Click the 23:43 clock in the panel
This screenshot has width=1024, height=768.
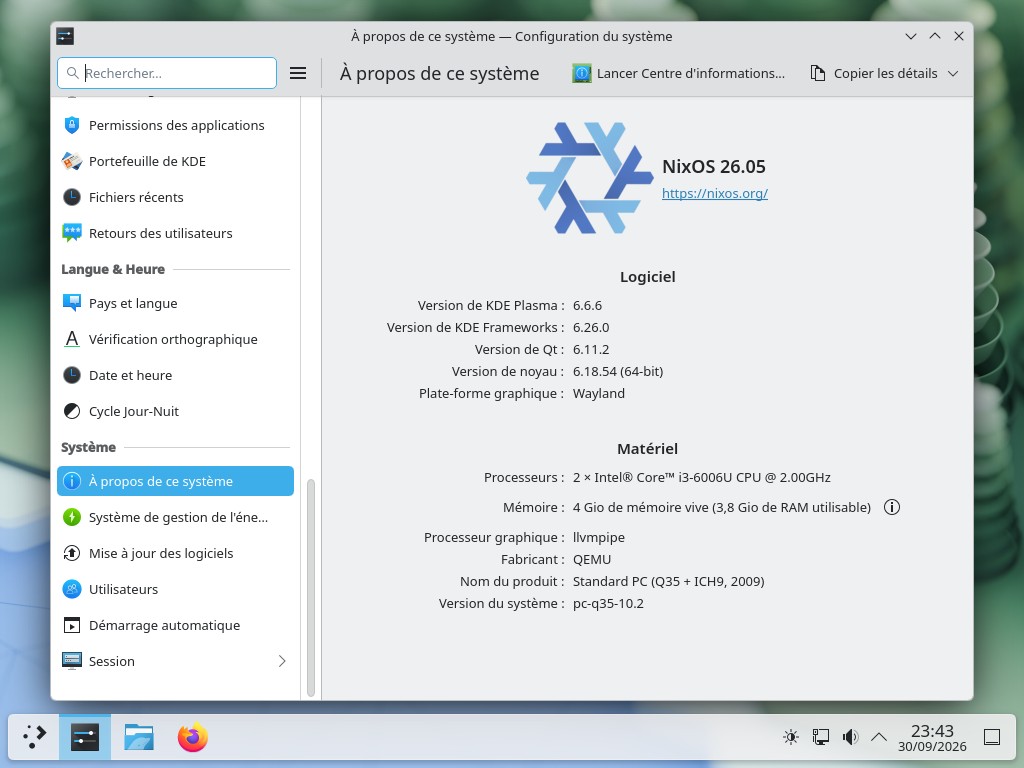coord(932,731)
